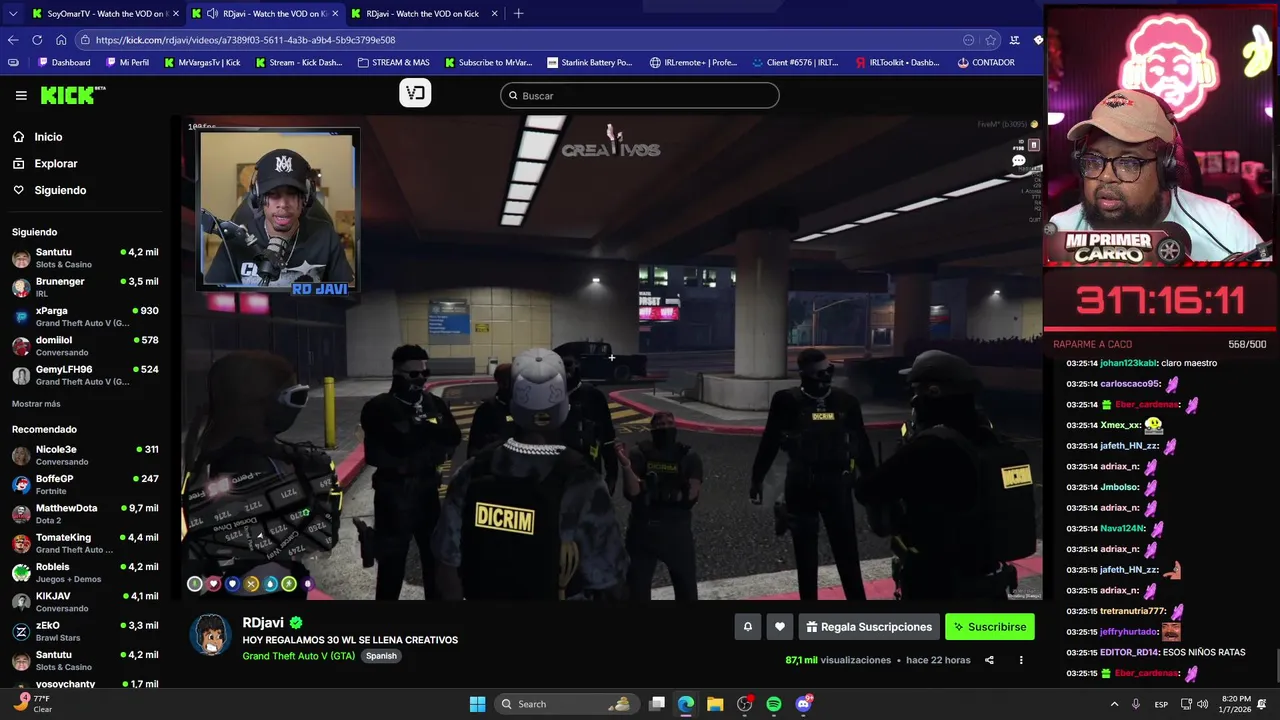Open IRLToolkit Dashboard bookmark
The height and width of the screenshot is (720, 1280).
[897, 62]
